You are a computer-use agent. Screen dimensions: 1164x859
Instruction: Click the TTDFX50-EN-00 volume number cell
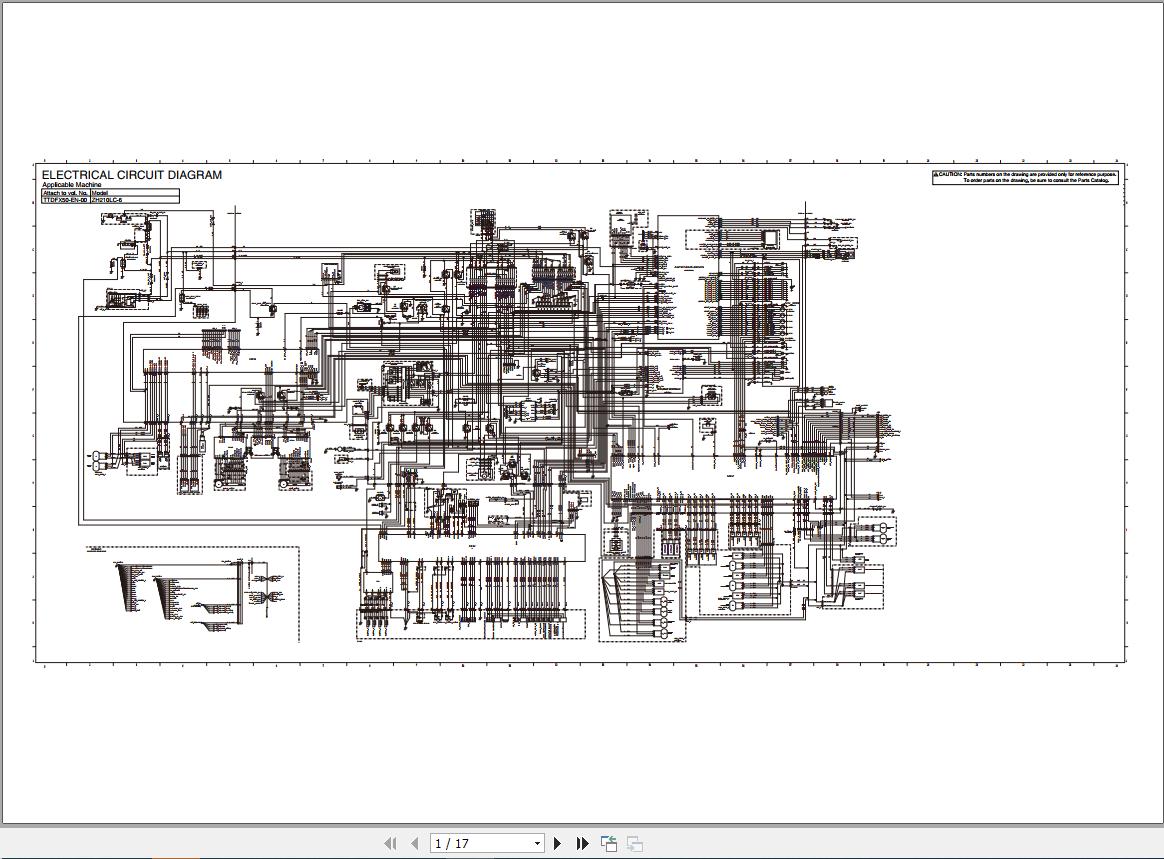(x=66, y=200)
